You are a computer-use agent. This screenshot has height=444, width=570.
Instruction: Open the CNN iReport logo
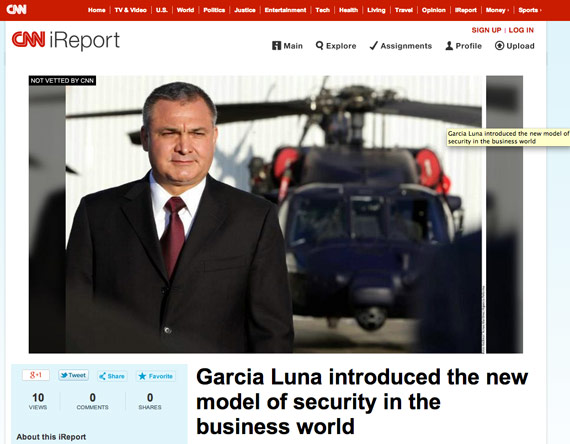(x=65, y=40)
